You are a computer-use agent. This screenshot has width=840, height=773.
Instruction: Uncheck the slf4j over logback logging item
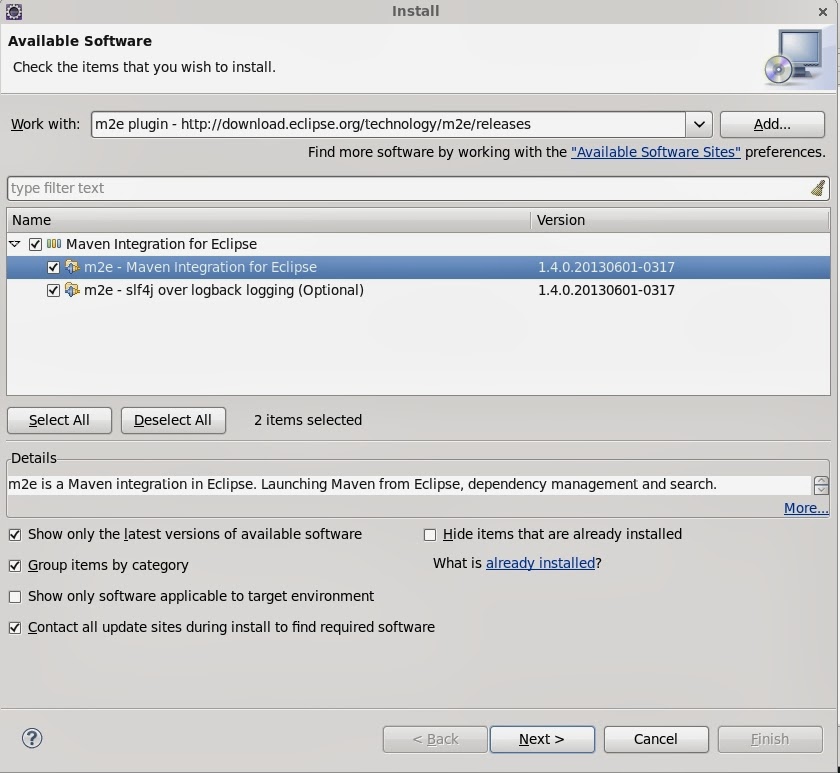coord(53,290)
